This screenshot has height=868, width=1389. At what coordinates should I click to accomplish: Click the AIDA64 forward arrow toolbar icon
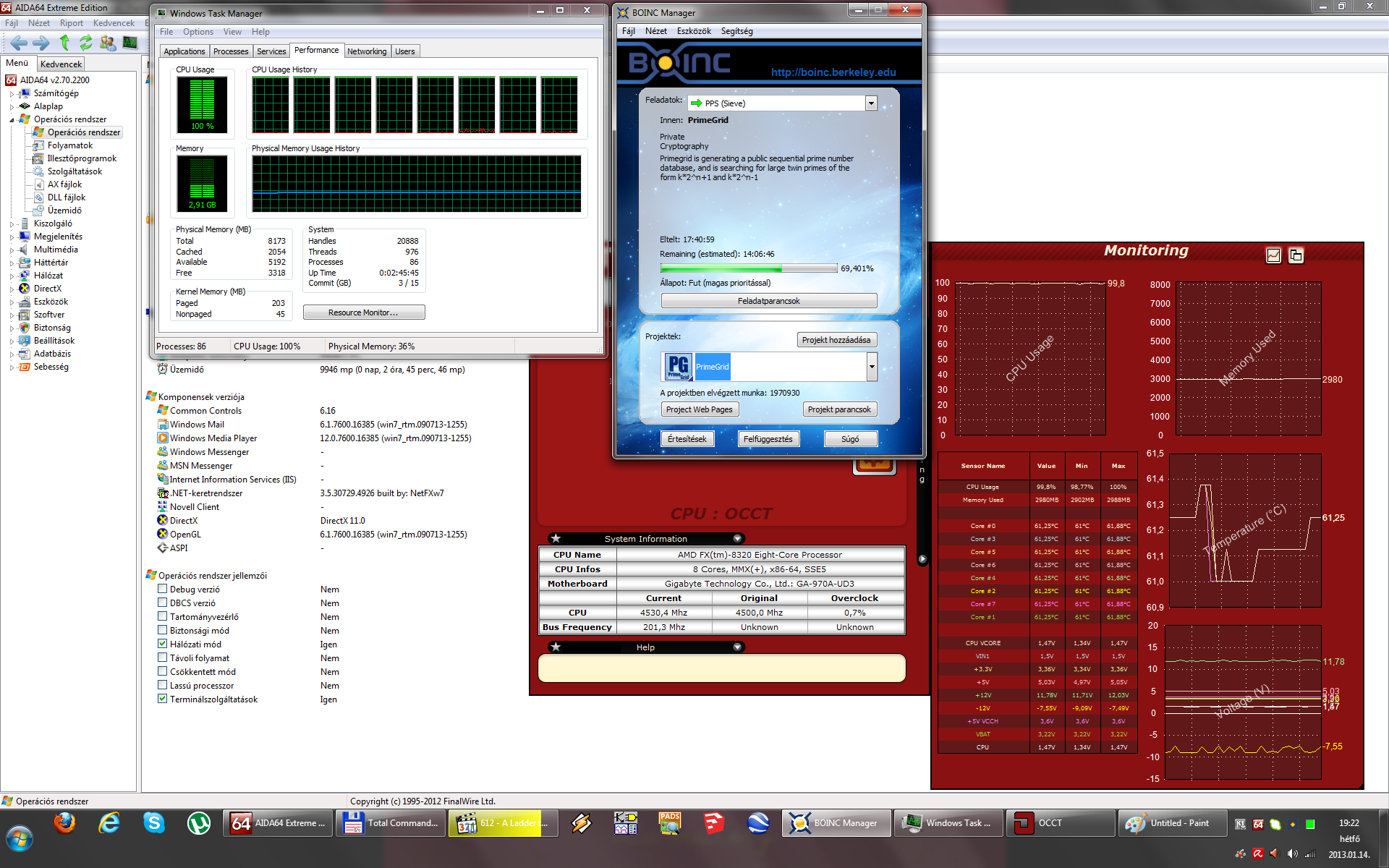[x=41, y=43]
